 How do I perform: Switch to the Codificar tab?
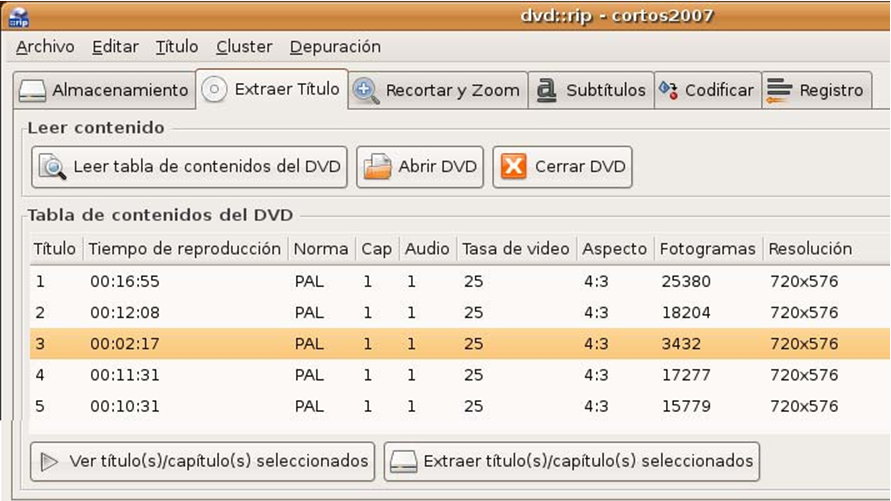[x=707, y=90]
